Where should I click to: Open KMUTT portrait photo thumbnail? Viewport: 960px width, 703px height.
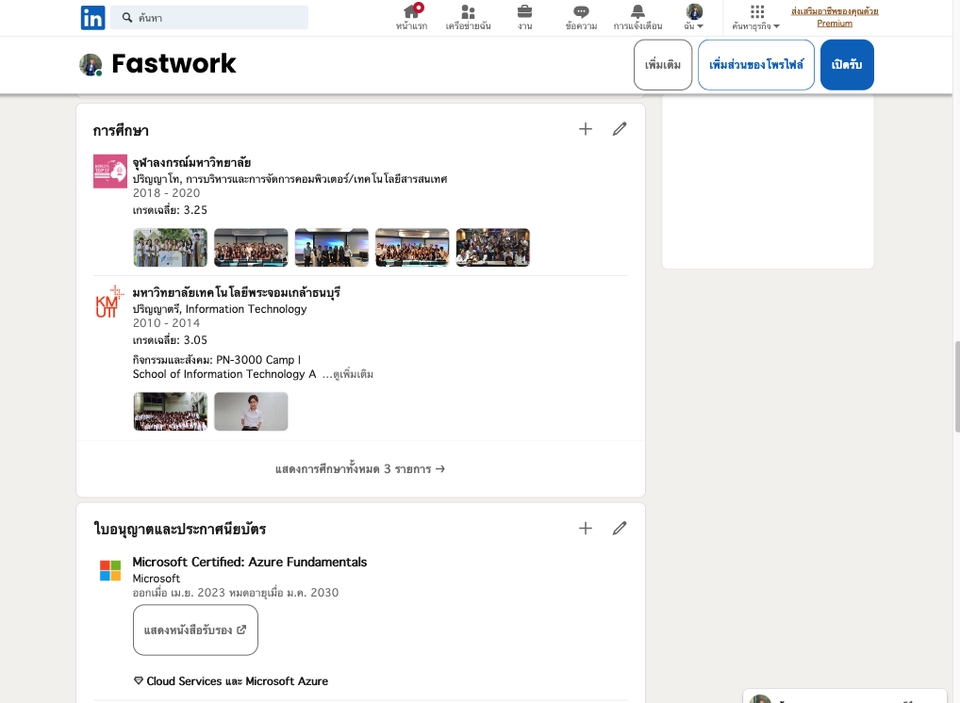251,412
